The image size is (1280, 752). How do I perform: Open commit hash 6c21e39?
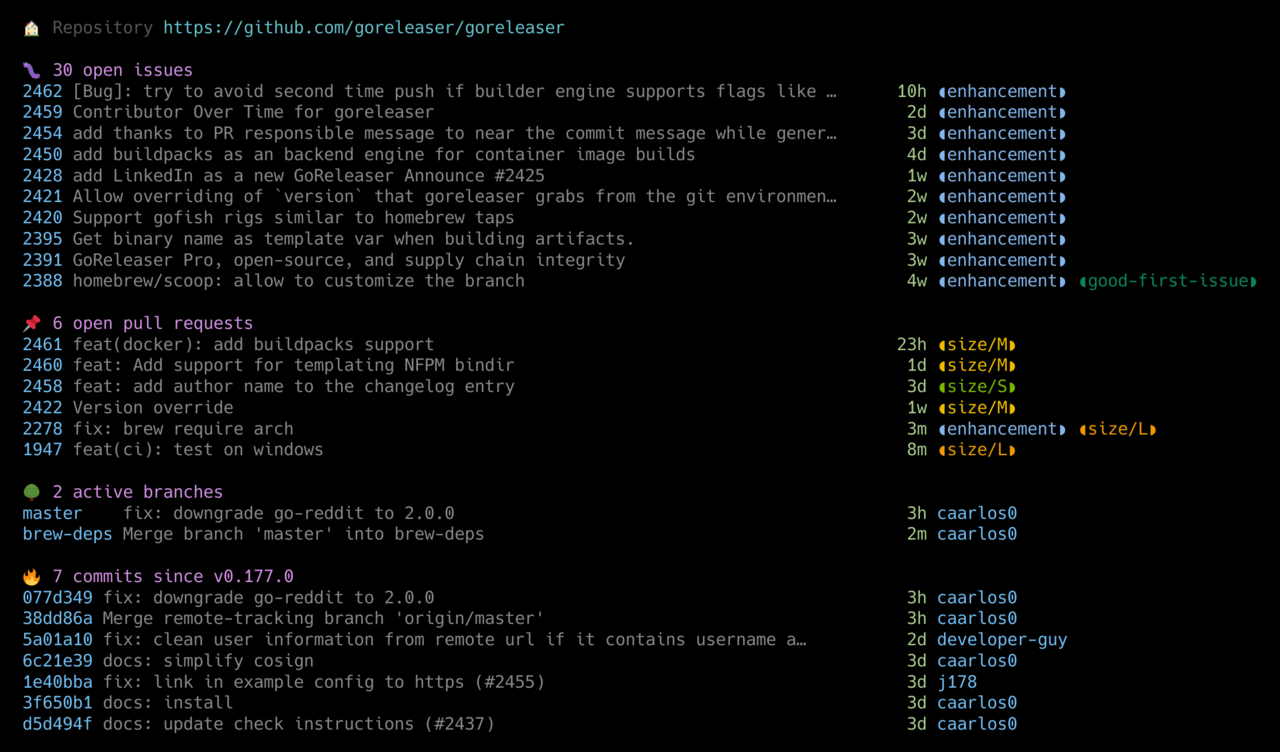pyautogui.click(x=58, y=661)
